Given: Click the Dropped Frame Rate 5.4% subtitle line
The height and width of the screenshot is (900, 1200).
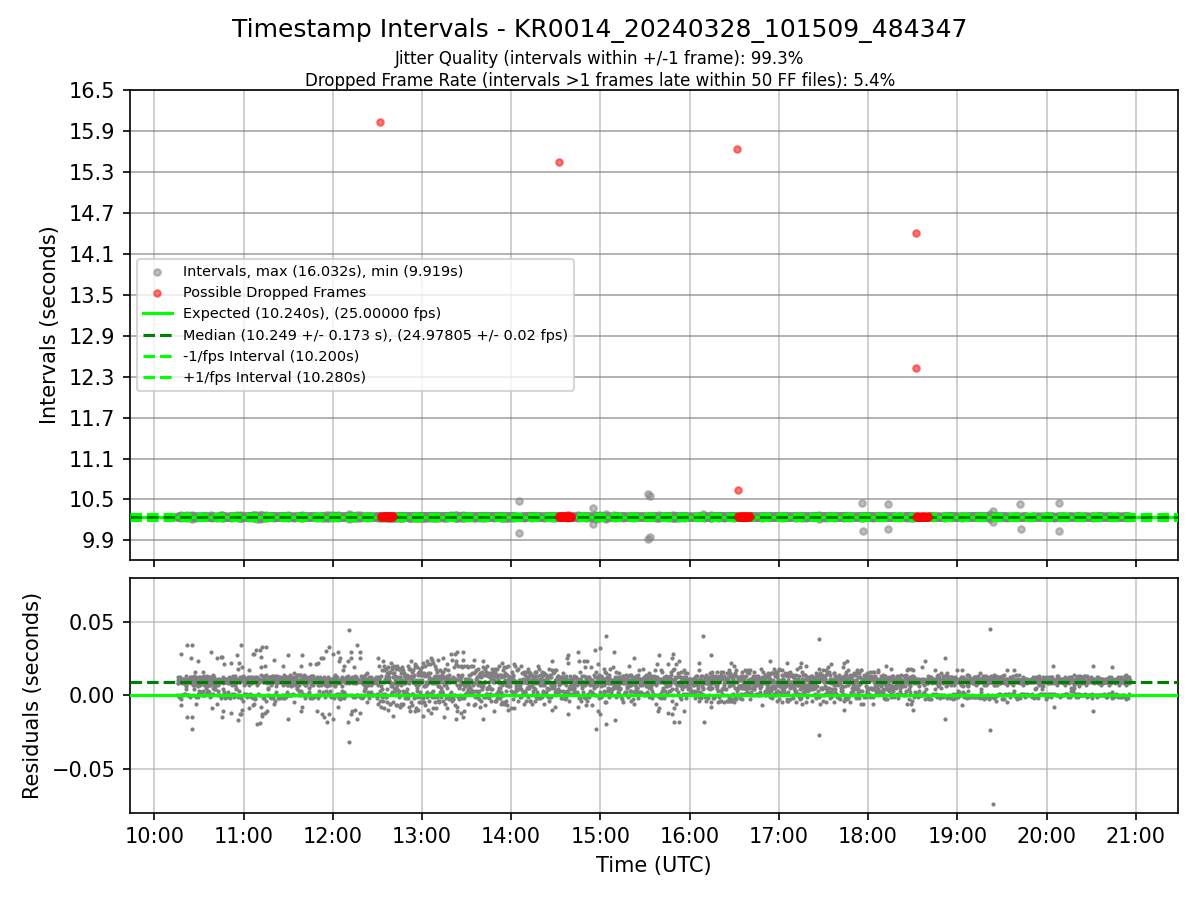Looking at the screenshot, I should click(599, 80).
